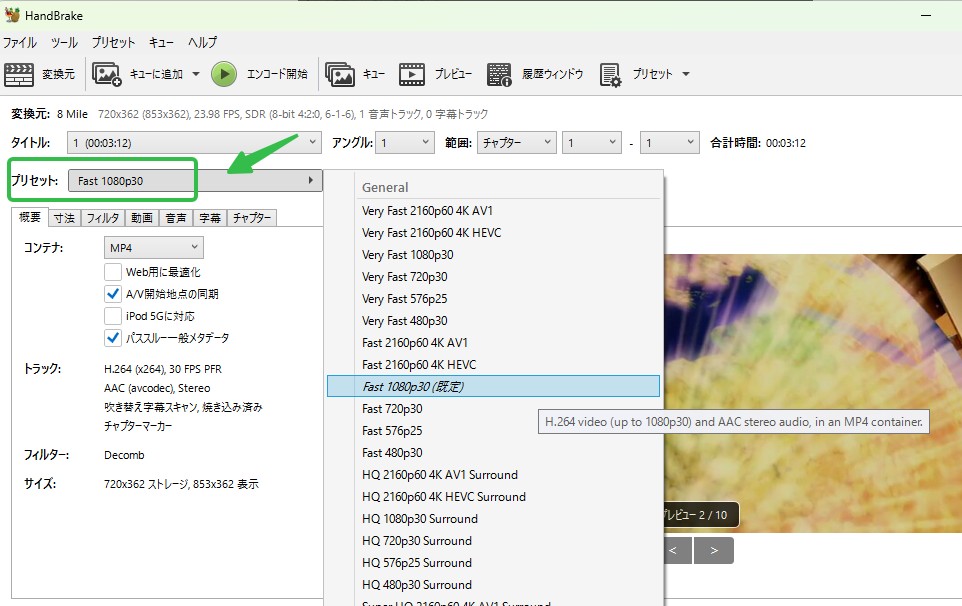Image resolution: width=962 pixels, height=606 pixels.
Task: Switch to the 字幕 tab
Action: click(x=210, y=218)
